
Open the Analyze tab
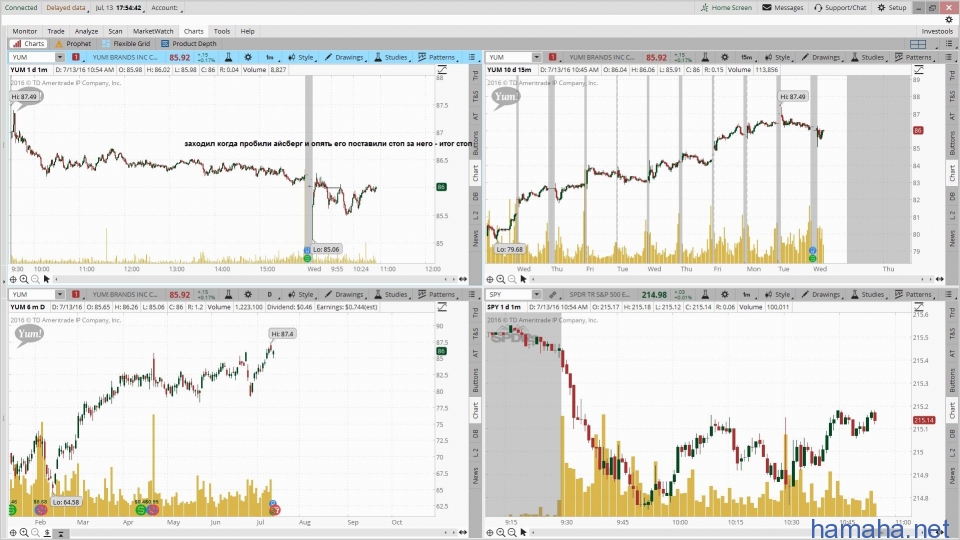pyautogui.click(x=87, y=31)
